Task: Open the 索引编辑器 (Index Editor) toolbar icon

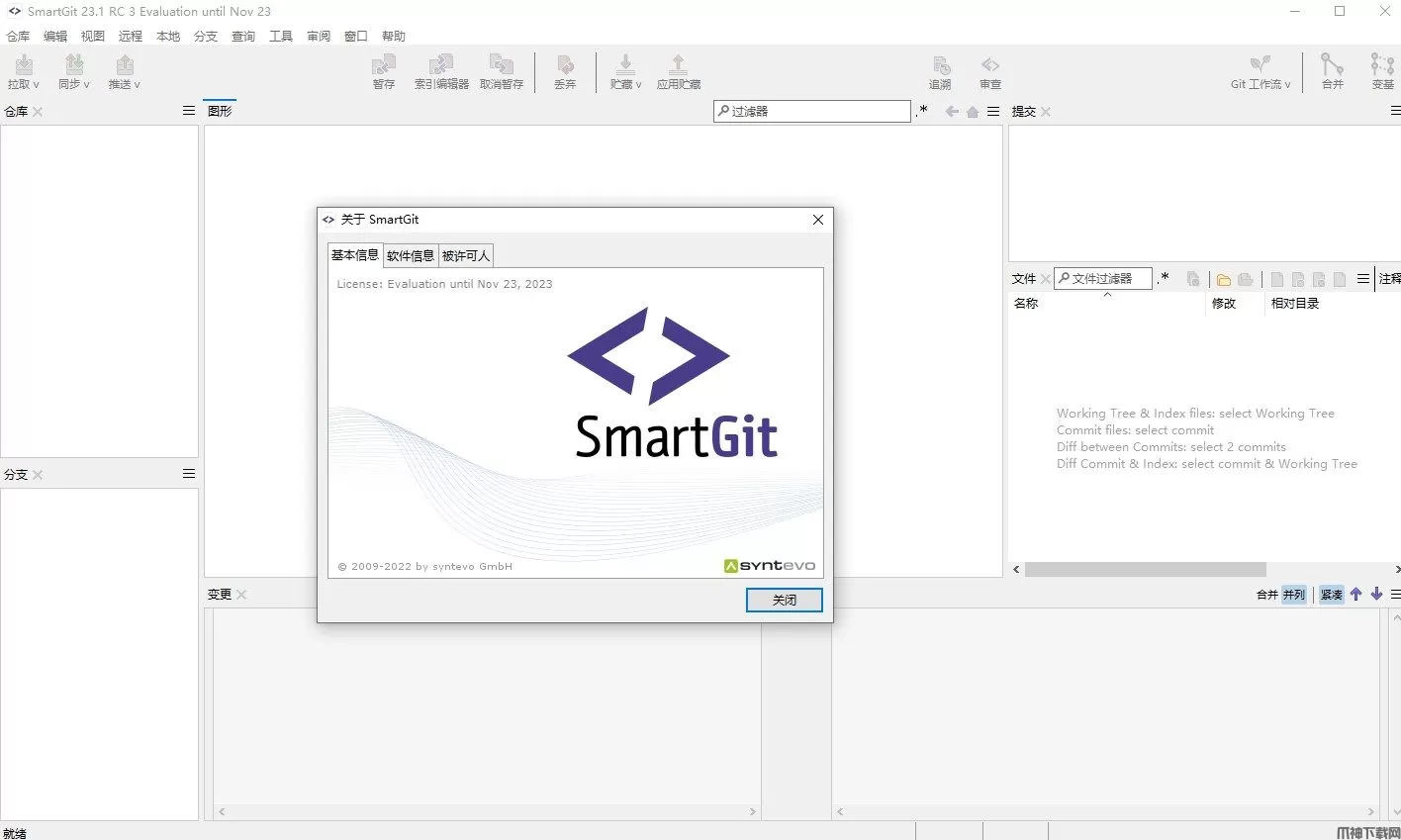Action: point(441,71)
